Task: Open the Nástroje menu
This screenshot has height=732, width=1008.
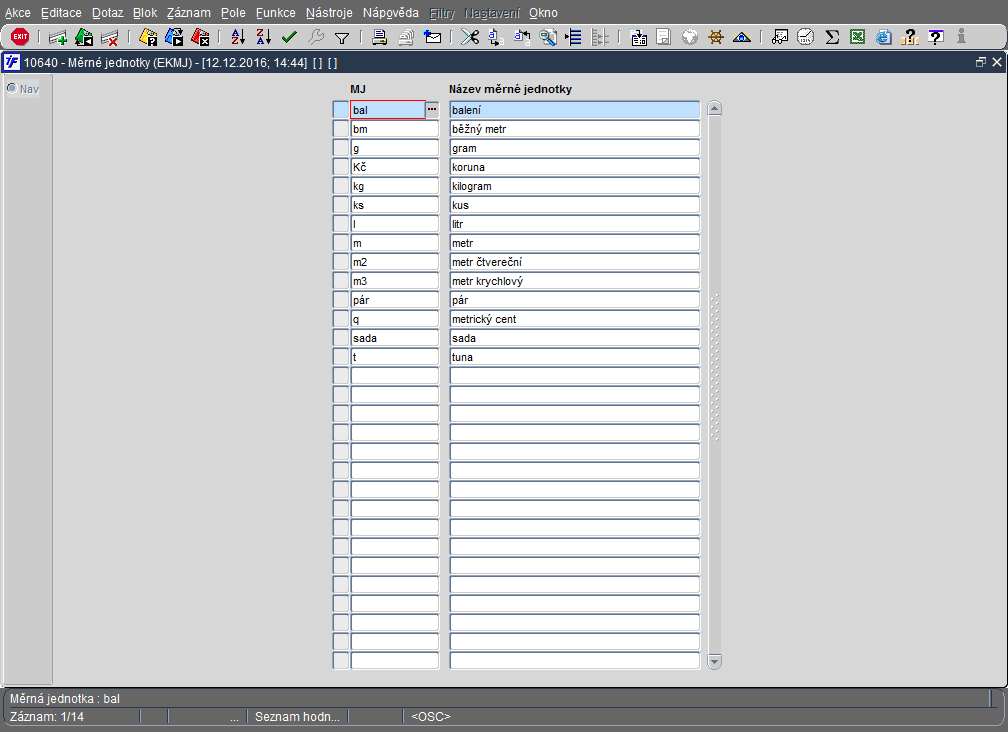Action: pos(329,13)
